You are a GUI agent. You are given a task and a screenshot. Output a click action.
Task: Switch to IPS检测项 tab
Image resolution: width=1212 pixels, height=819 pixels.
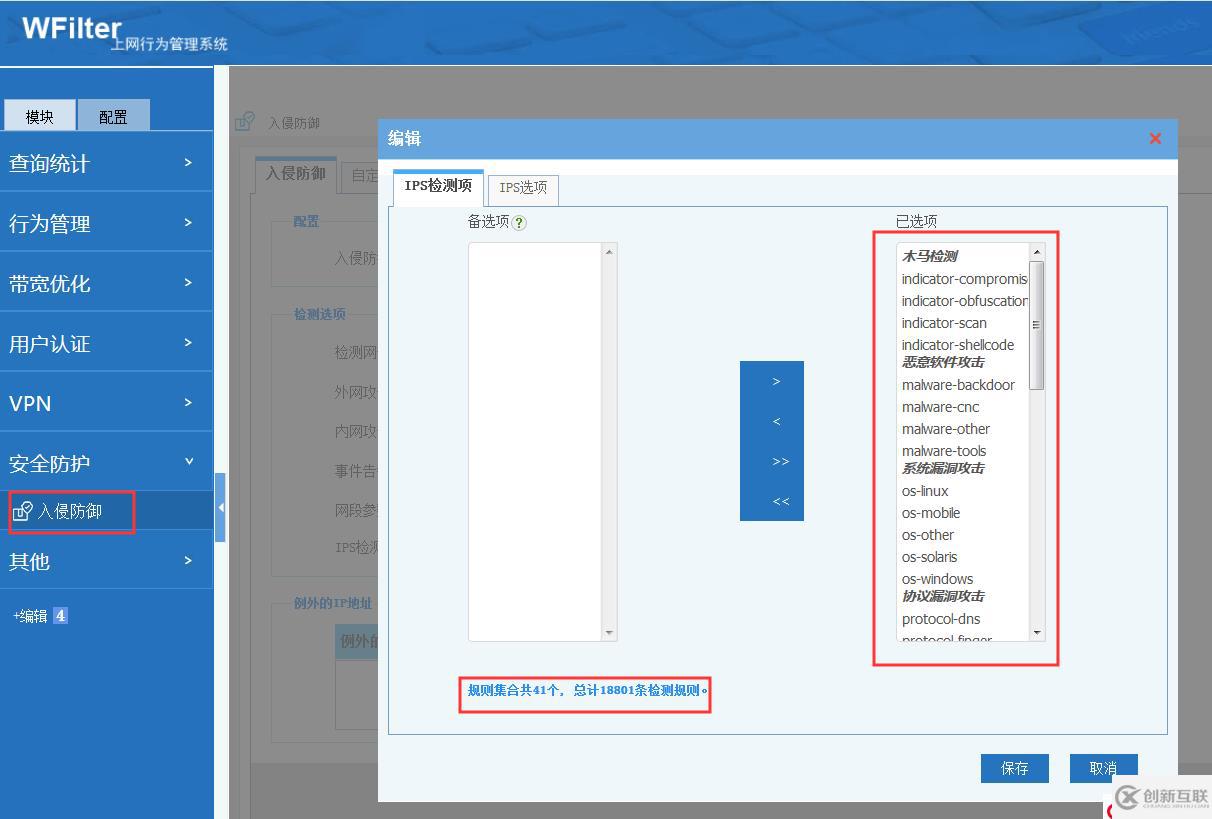pos(438,187)
